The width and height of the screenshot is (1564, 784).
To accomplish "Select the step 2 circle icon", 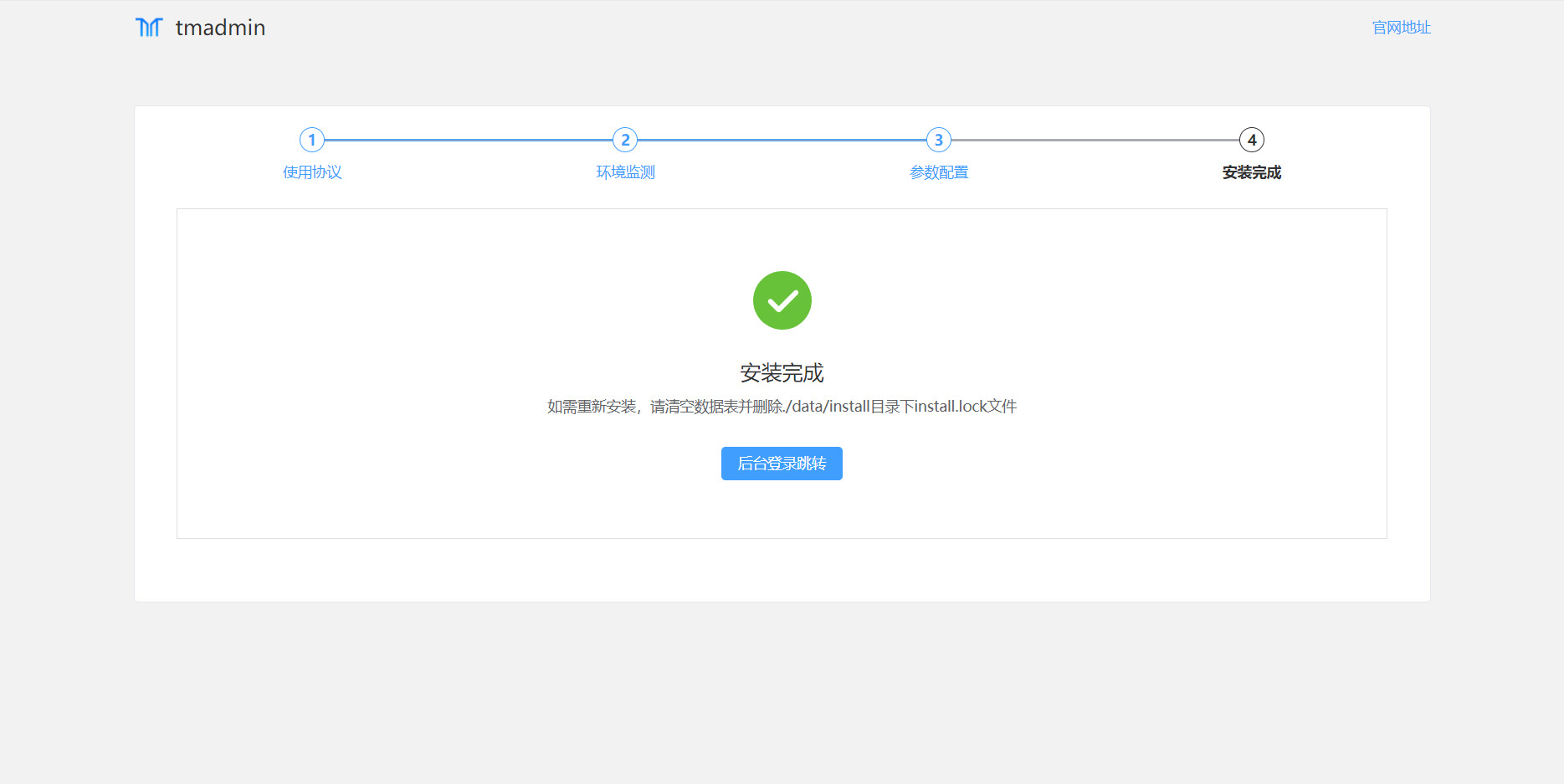I will click(625, 140).
